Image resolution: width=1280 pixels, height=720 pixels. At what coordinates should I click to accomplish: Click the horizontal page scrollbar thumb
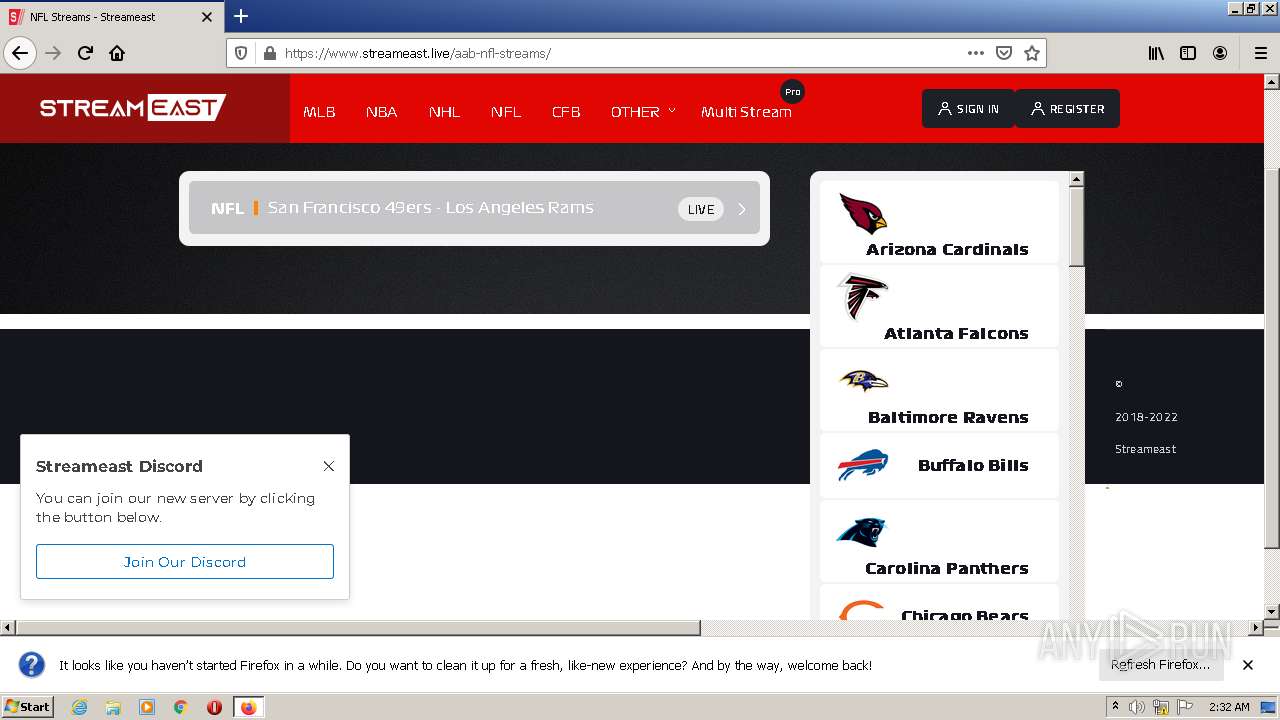(x=358, y=628)
